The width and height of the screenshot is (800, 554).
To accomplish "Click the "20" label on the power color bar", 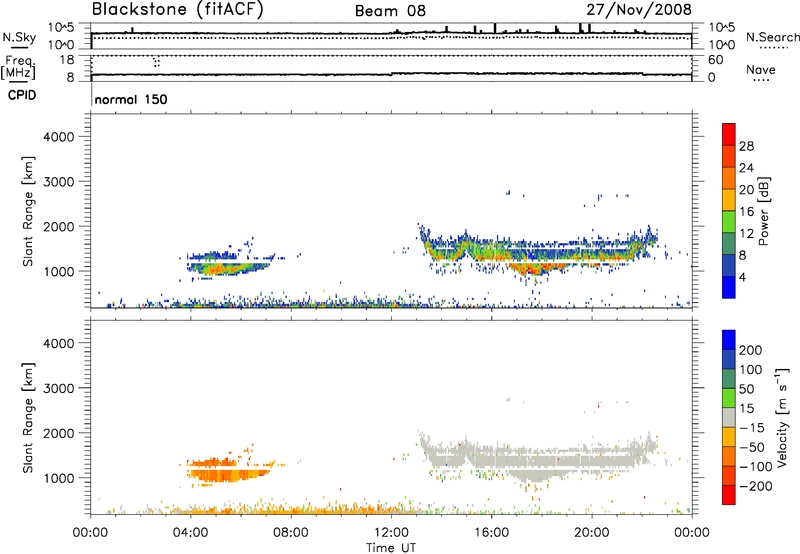I will 746,190.
